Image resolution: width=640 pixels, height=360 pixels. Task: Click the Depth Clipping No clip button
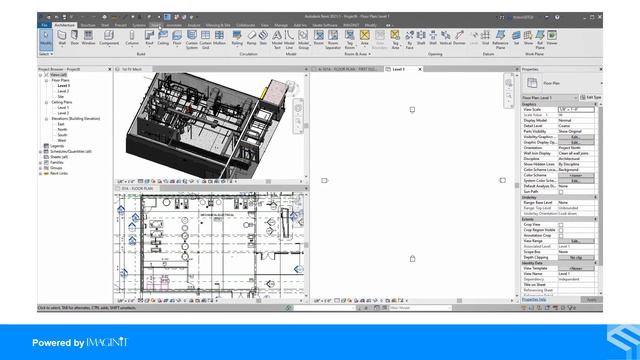pos(576,258)
